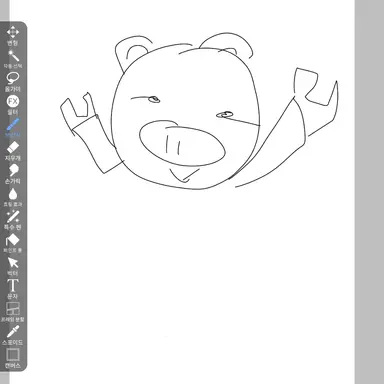Image resolution: width=384 pixels, height=384 pixels.
Task: Select the Brush (브러시) tool
Action: 13,128
